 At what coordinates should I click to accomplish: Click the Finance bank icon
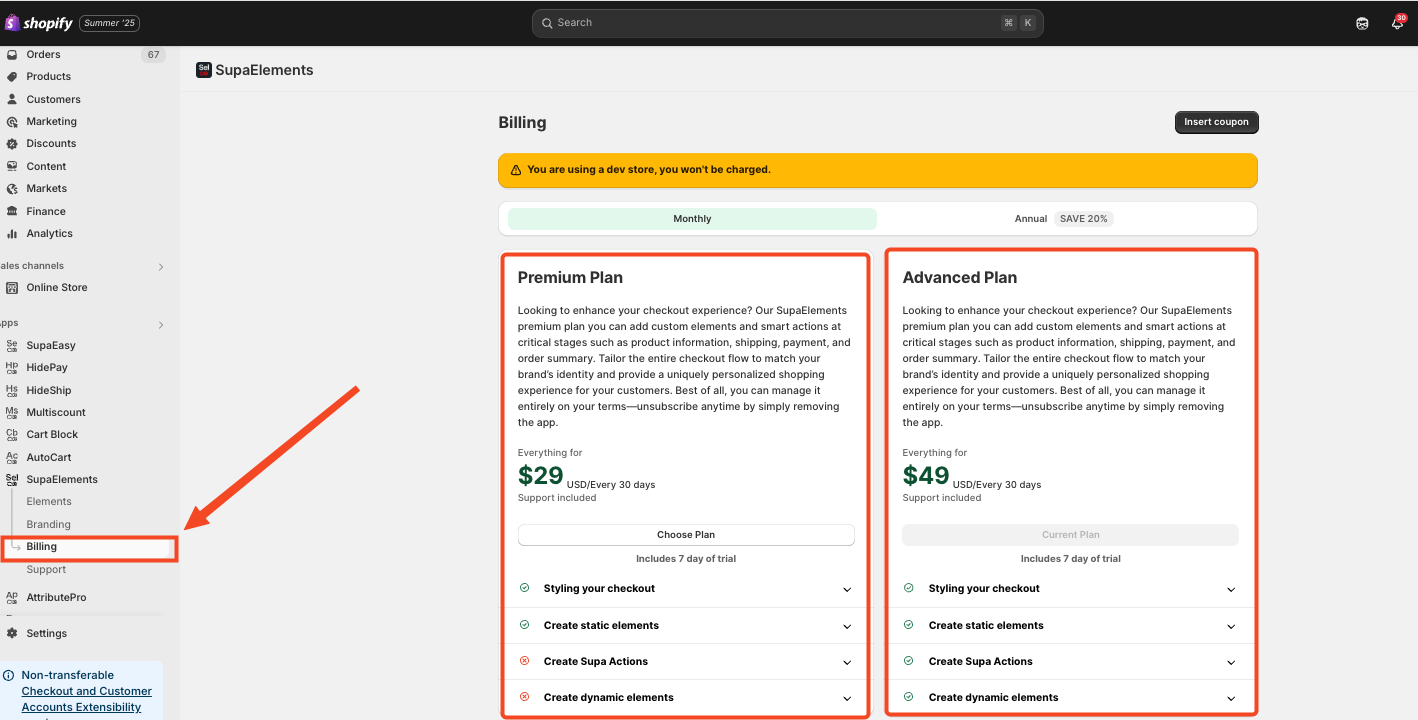[12, 211]
